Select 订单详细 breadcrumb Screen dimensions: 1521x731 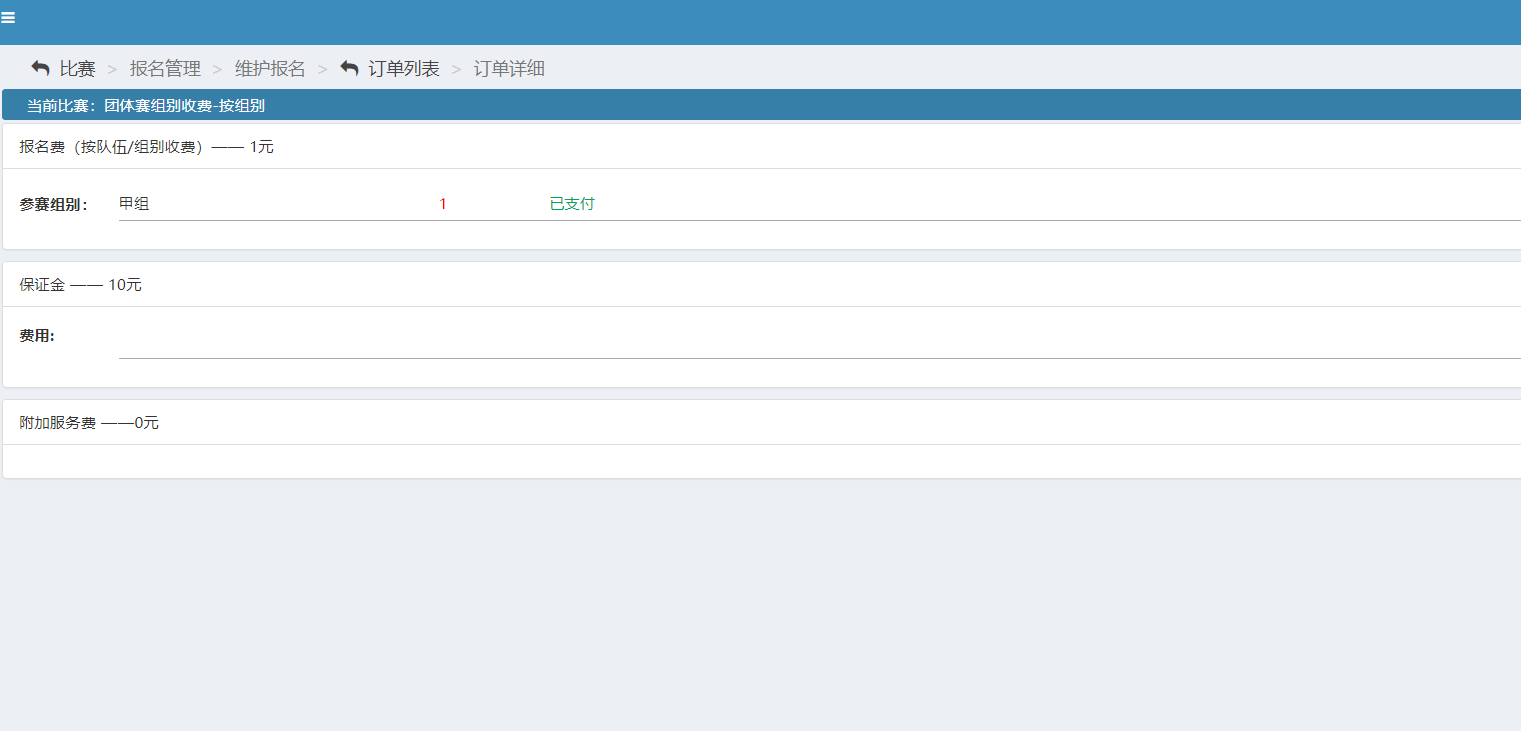[509, 69]
